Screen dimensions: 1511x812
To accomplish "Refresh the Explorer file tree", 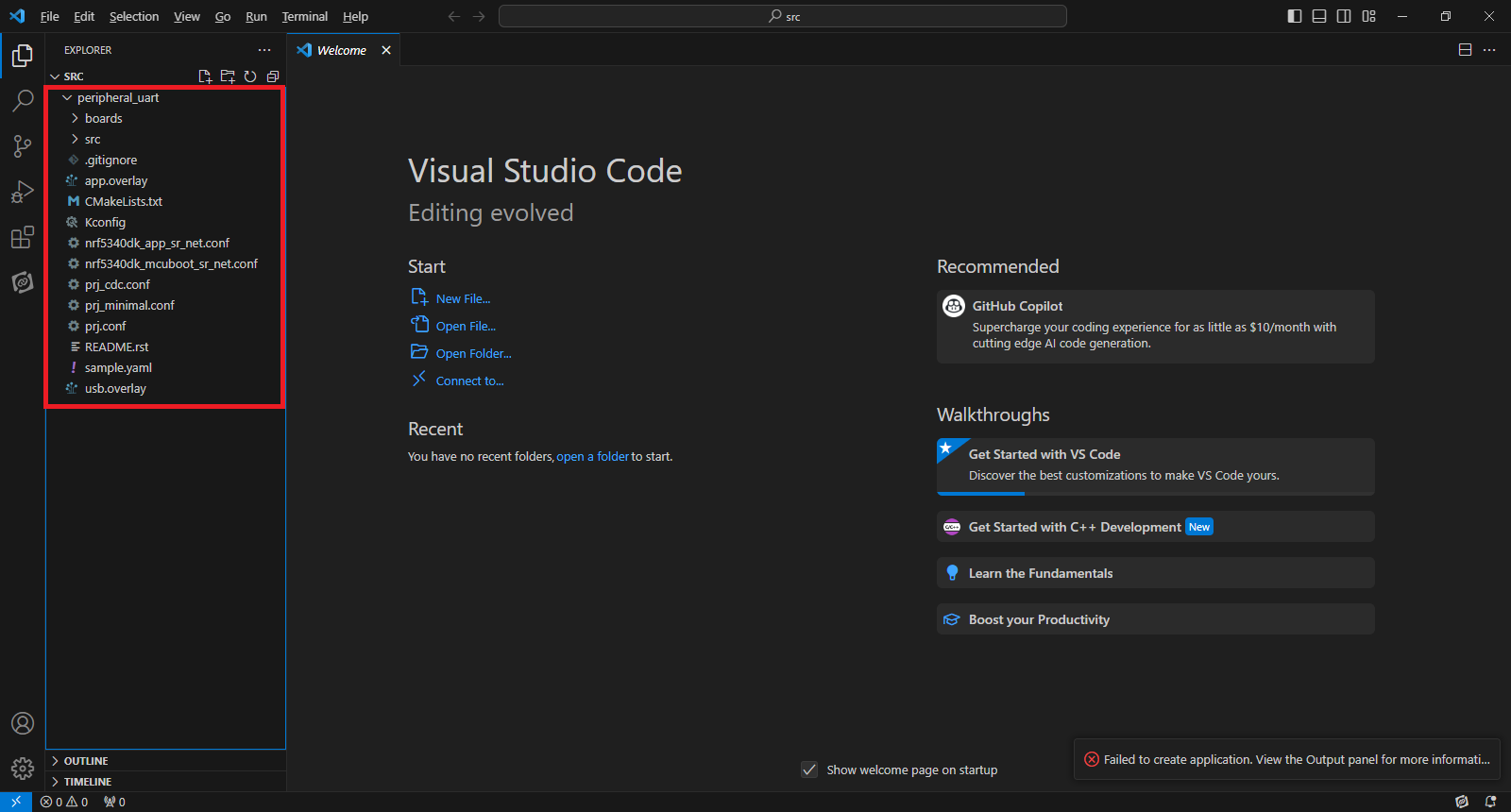I will (x=250, y=76).
